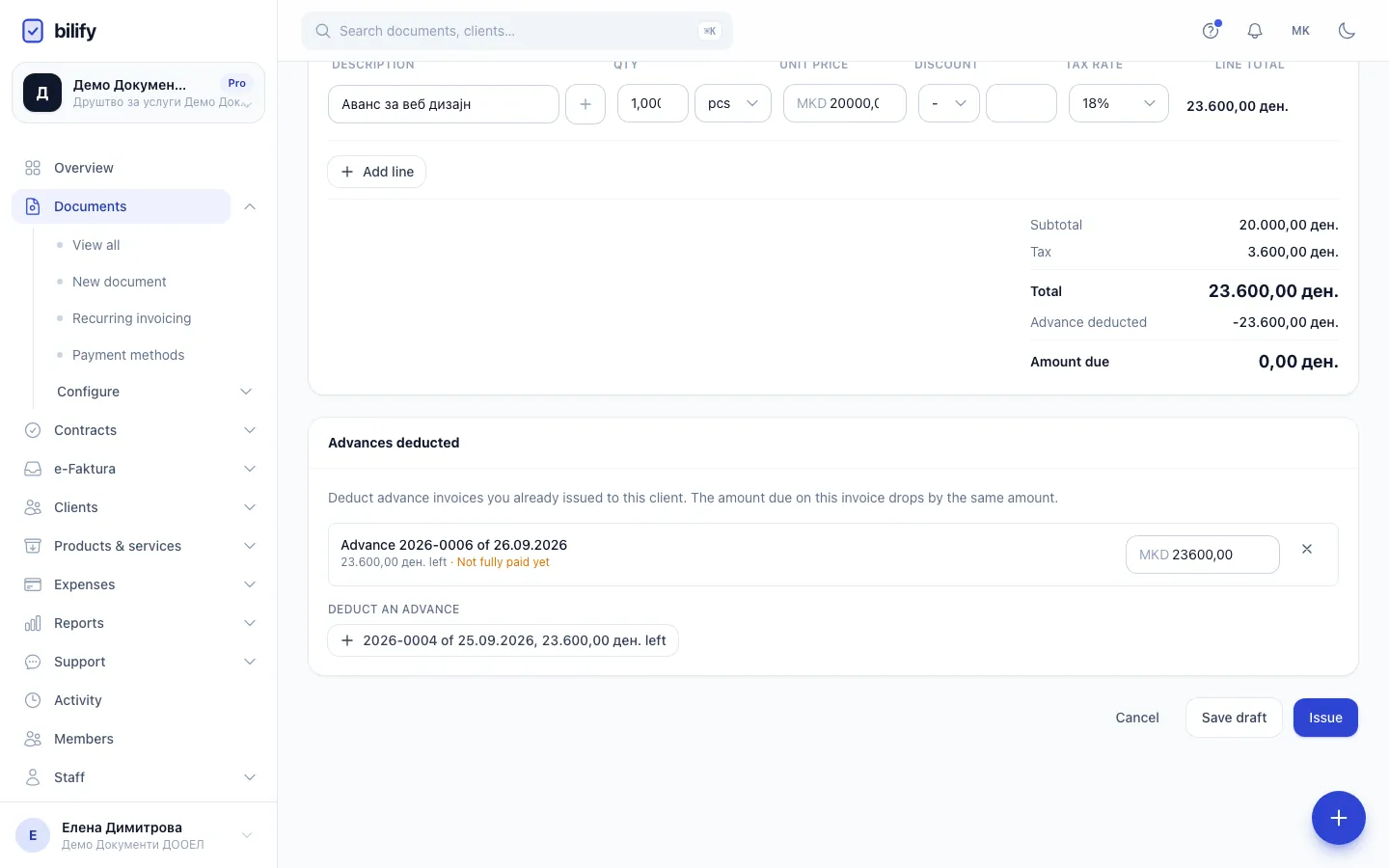
Task: Click the empty discount value field
Action: click(1021, 103)
